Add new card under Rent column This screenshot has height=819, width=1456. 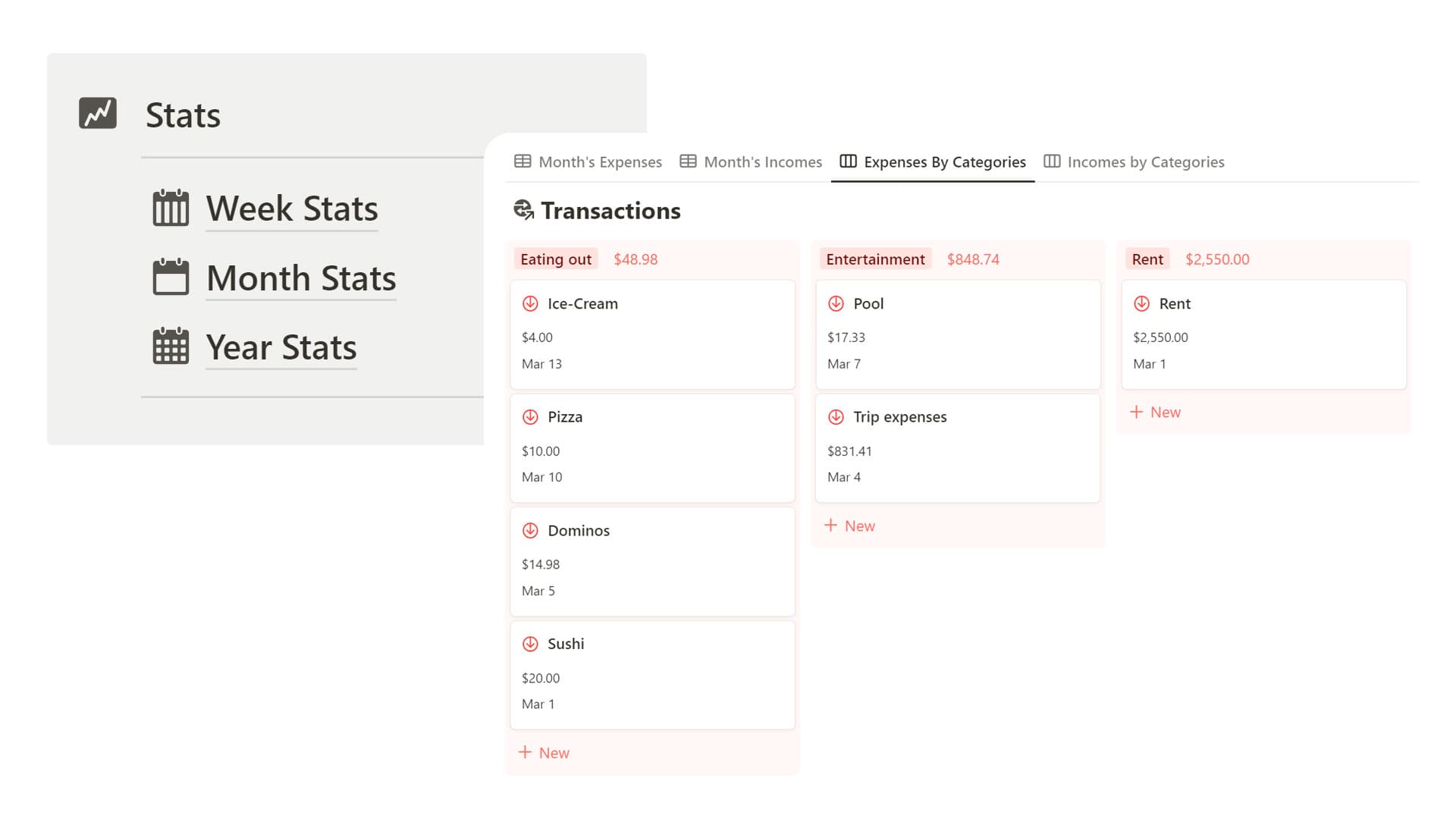click(1155, 412)
